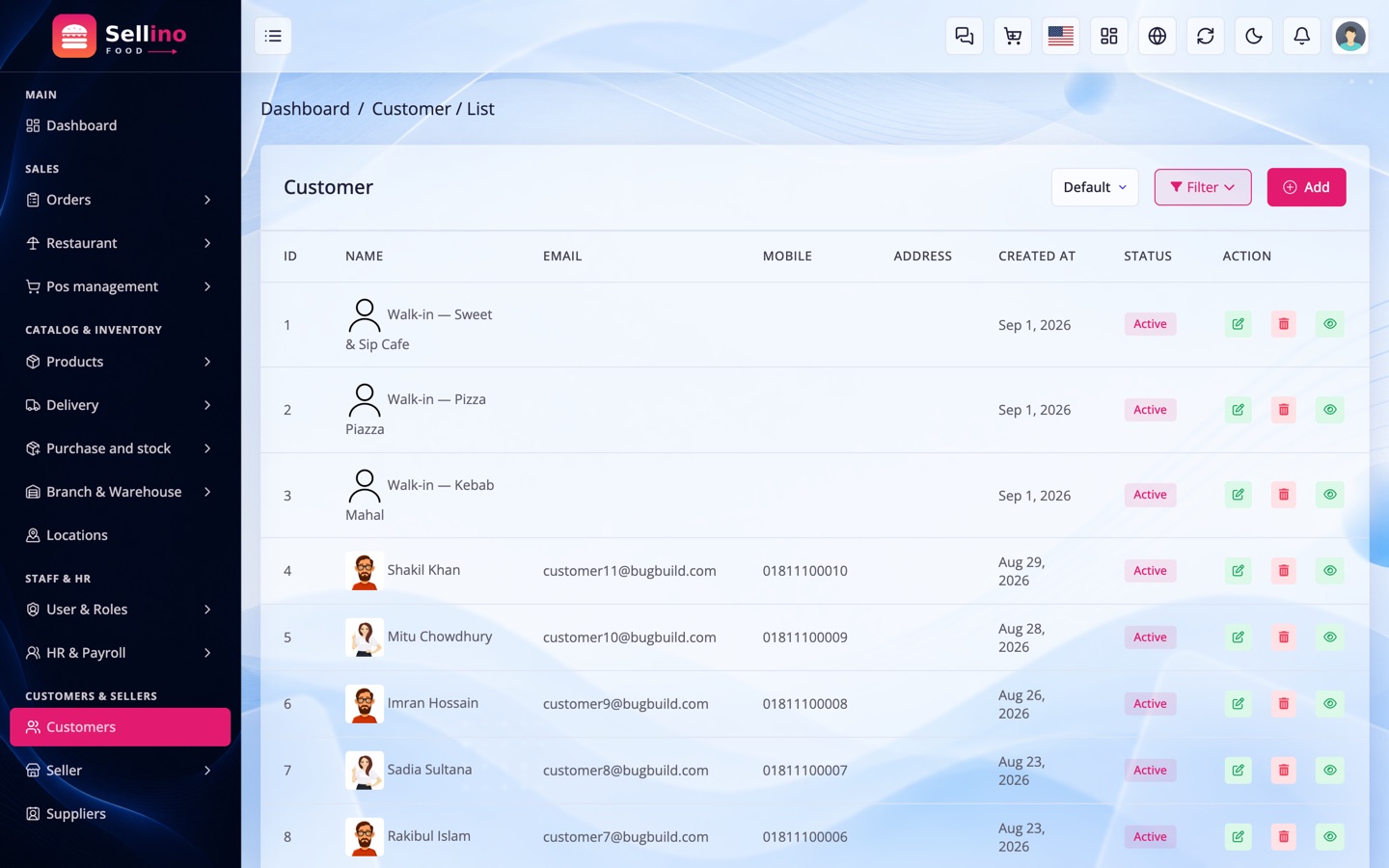Select Customers in the sidebar
The height and width of the screenshot is (868, 1389).
coord(120,727)
